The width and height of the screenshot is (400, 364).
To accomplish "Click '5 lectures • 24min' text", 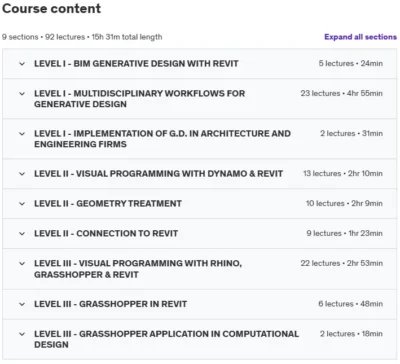I will tap(350, 63).
